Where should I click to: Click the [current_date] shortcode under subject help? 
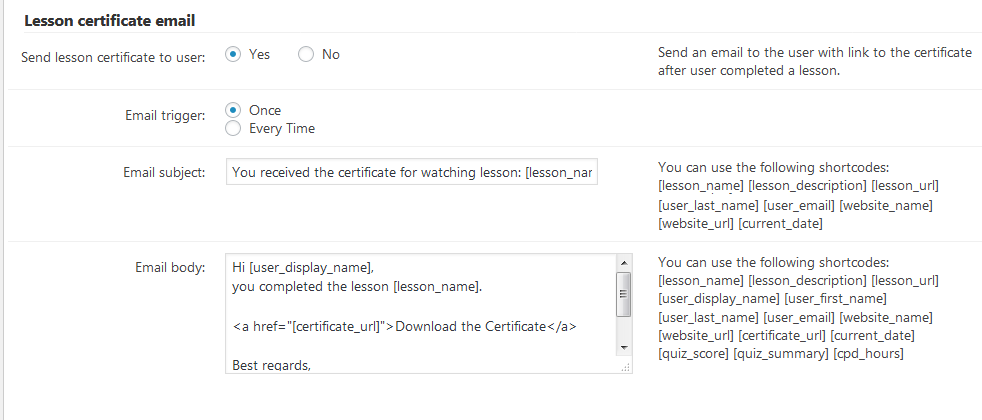point(780,223)
